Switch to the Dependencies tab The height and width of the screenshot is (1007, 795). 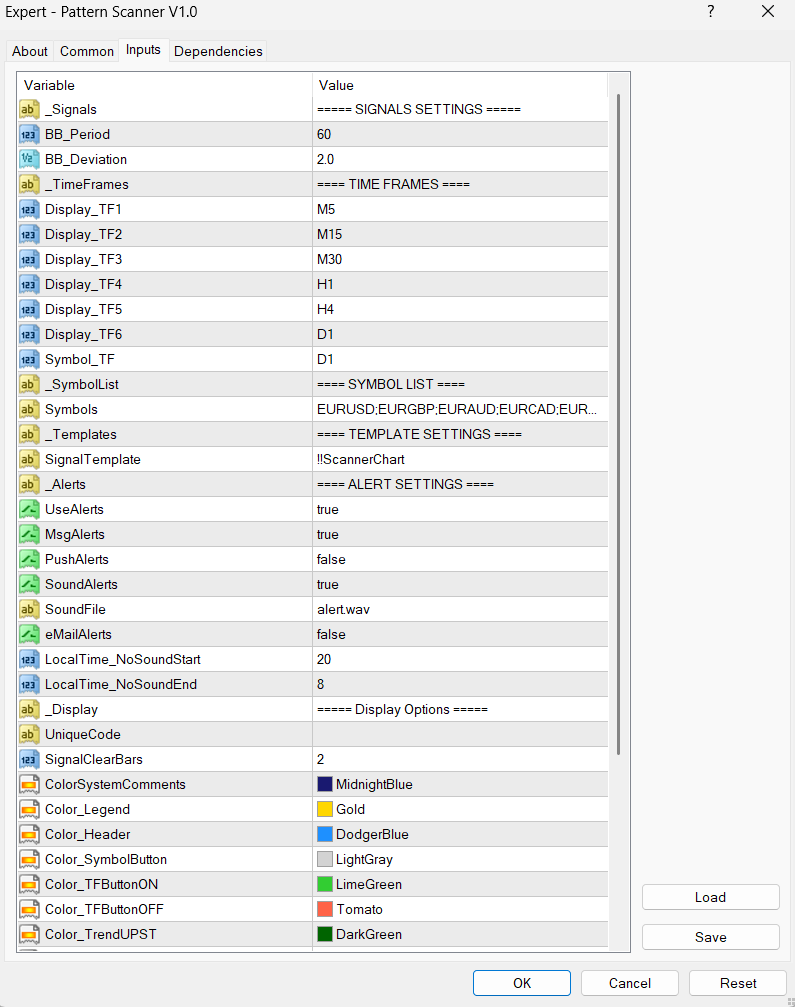pyautogui.click(x=218, y=51)
